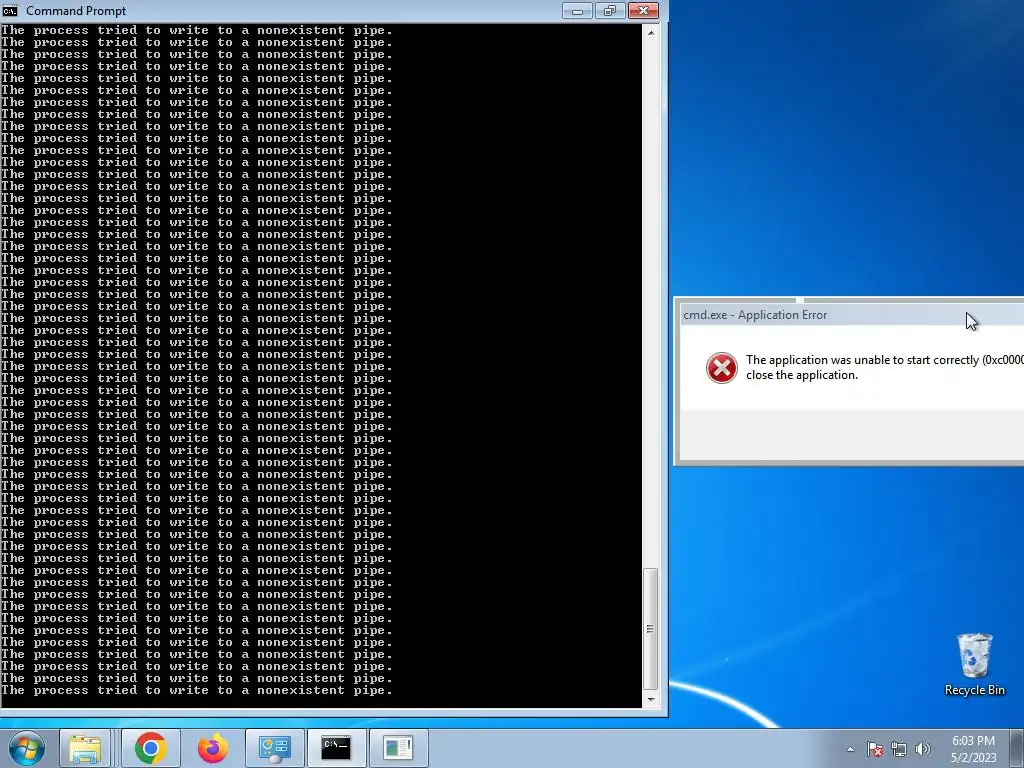Close the Command Prompt window

coord(643,10)
